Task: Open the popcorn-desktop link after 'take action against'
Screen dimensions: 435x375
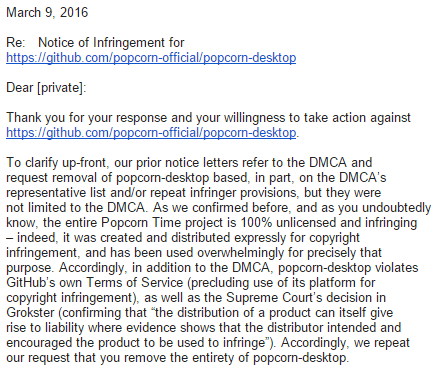Action: coord(151,133)
